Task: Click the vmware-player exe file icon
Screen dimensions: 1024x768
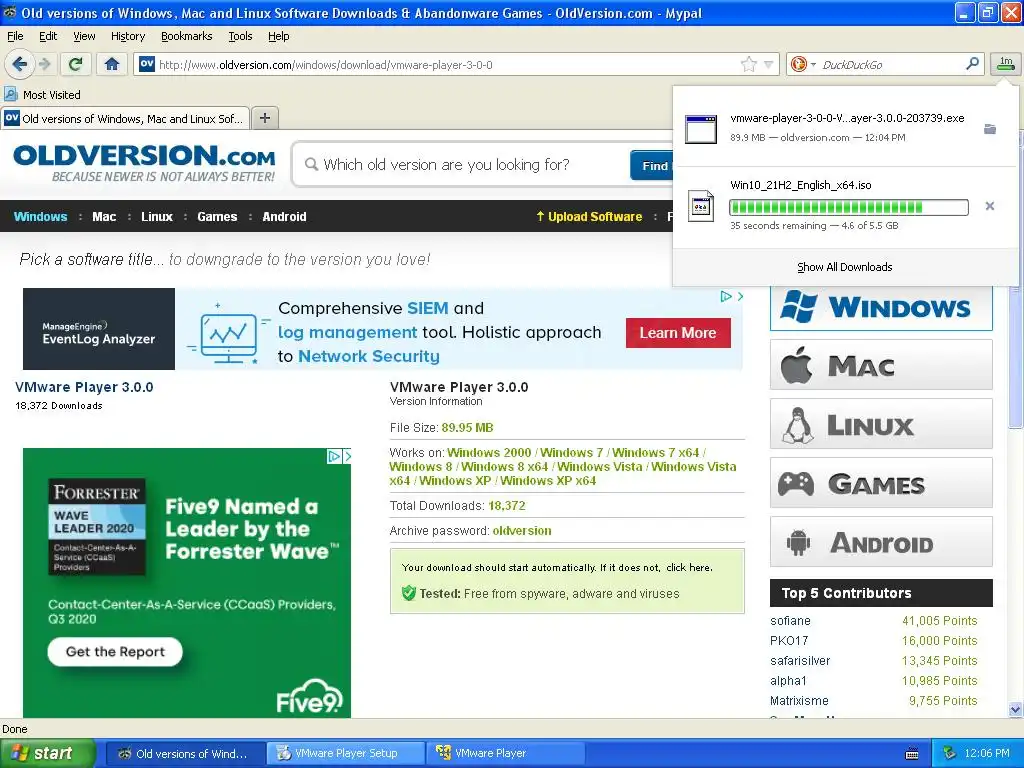Action: (x=701, y=129)
